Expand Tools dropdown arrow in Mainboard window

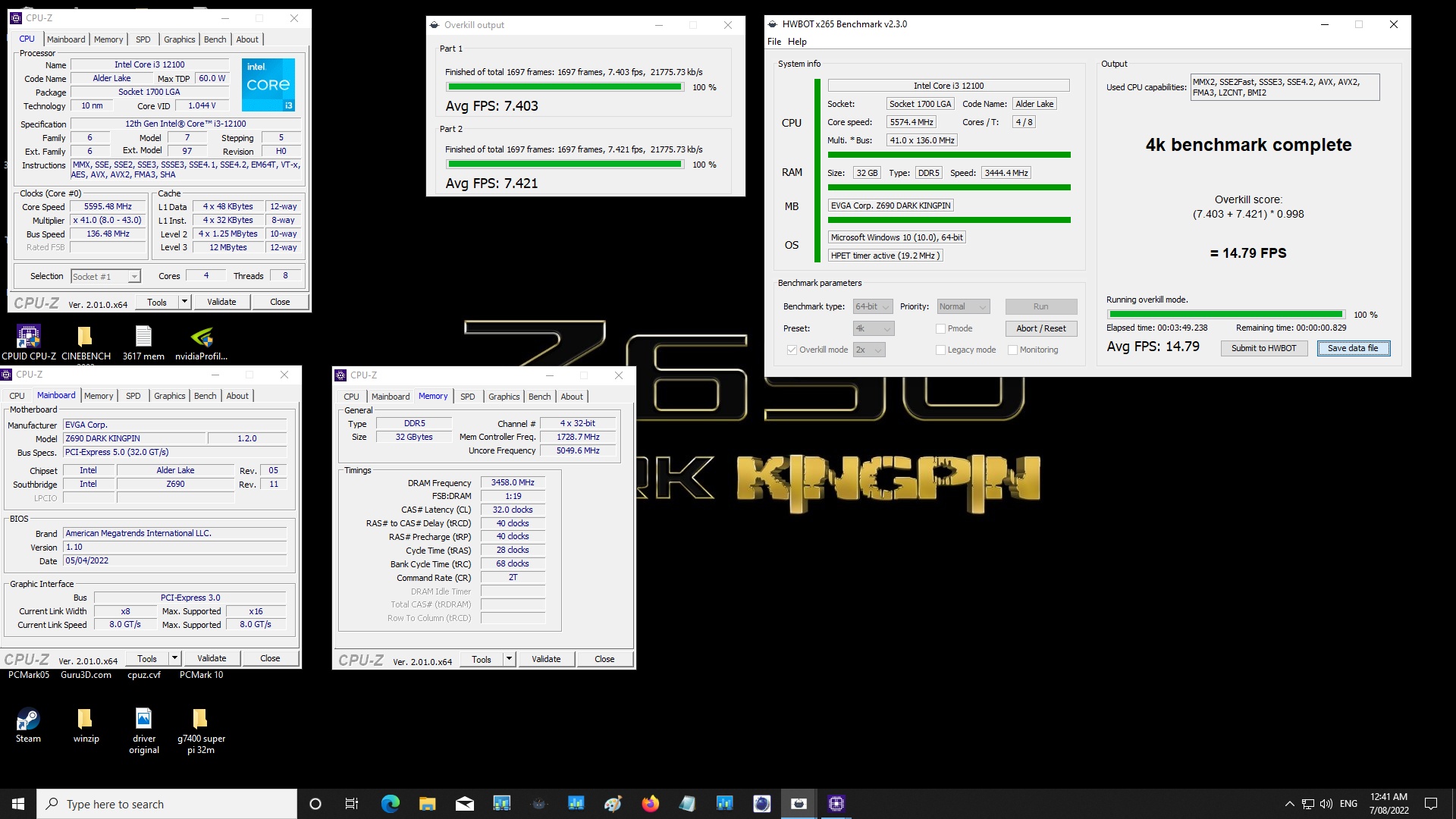pos(174,658)
